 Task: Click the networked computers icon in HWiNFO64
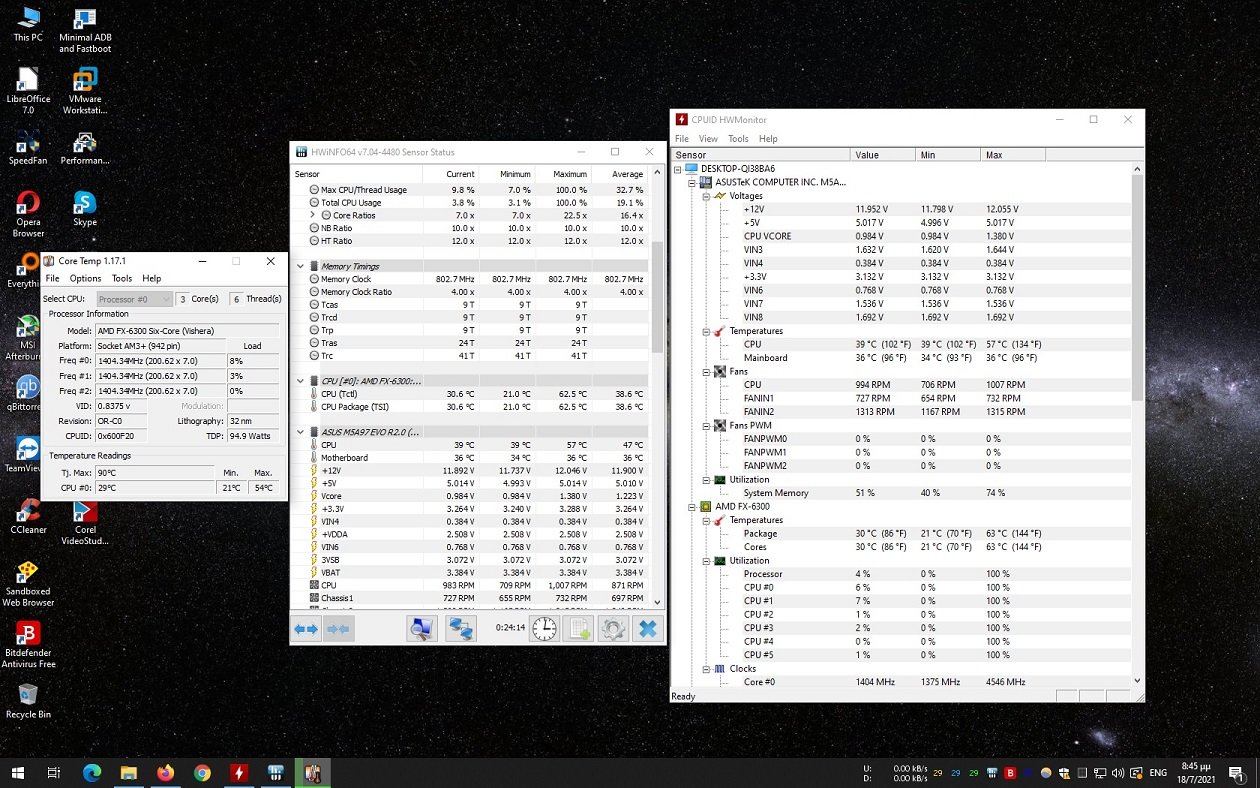[460, 629]
